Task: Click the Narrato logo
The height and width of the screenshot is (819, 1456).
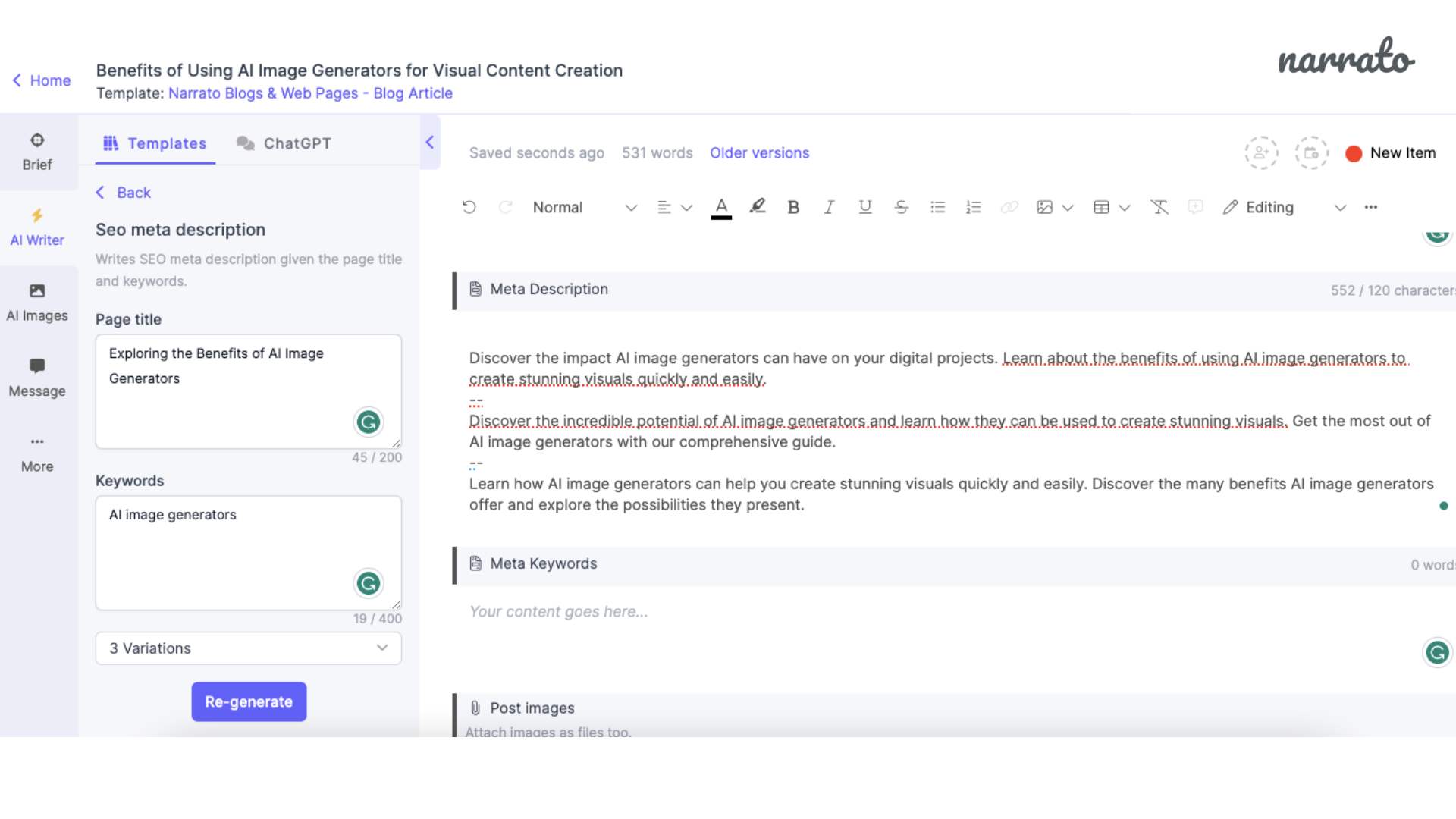Action: pyautogui.click(x=1347, y=57)
